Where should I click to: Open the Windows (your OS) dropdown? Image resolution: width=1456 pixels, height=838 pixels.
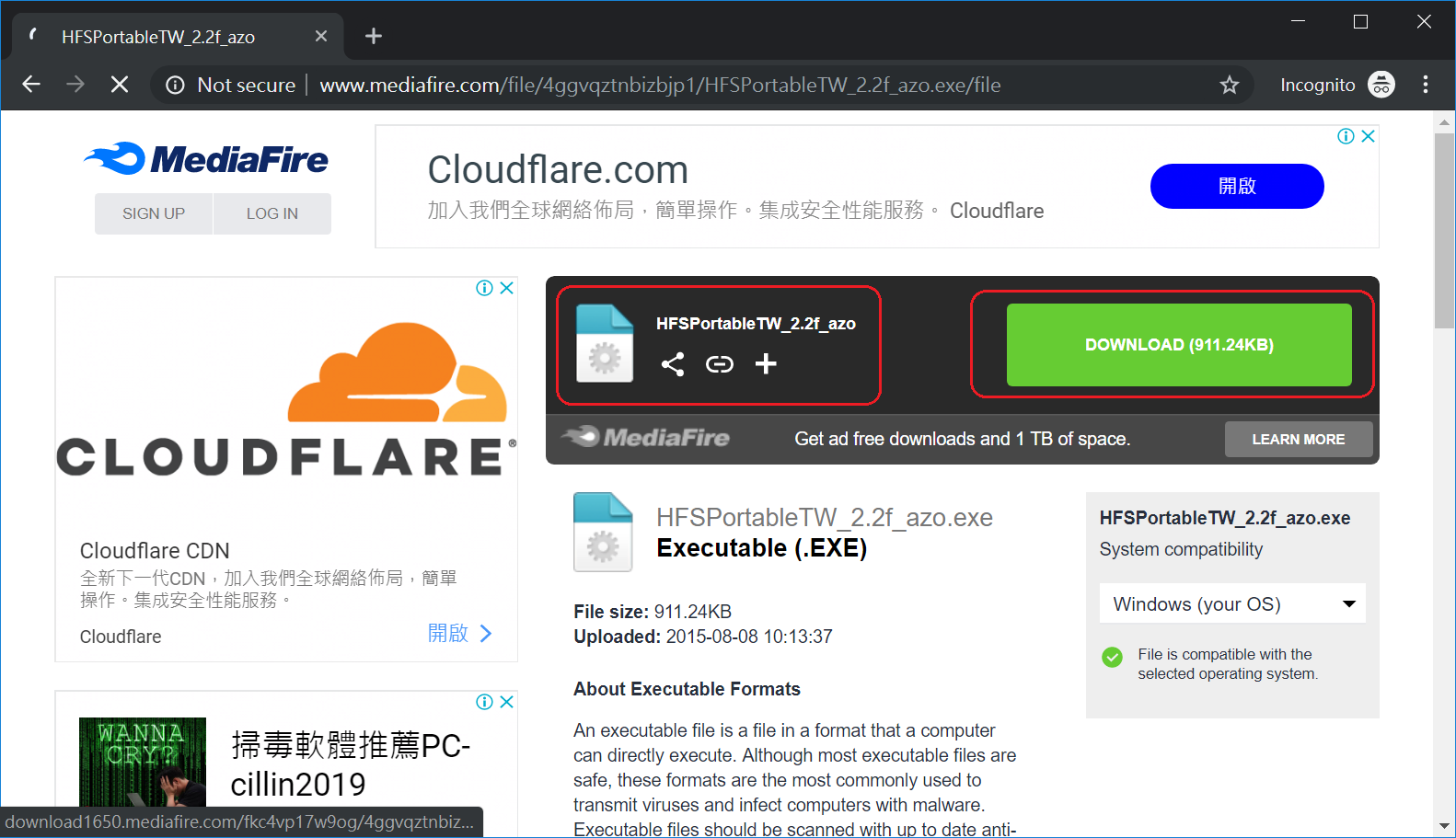(1232, 604)
